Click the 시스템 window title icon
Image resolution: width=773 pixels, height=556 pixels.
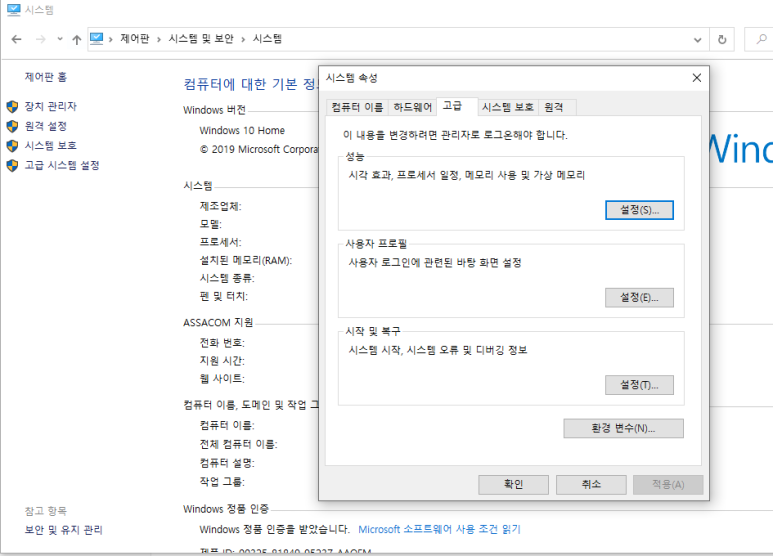point(14,10)
